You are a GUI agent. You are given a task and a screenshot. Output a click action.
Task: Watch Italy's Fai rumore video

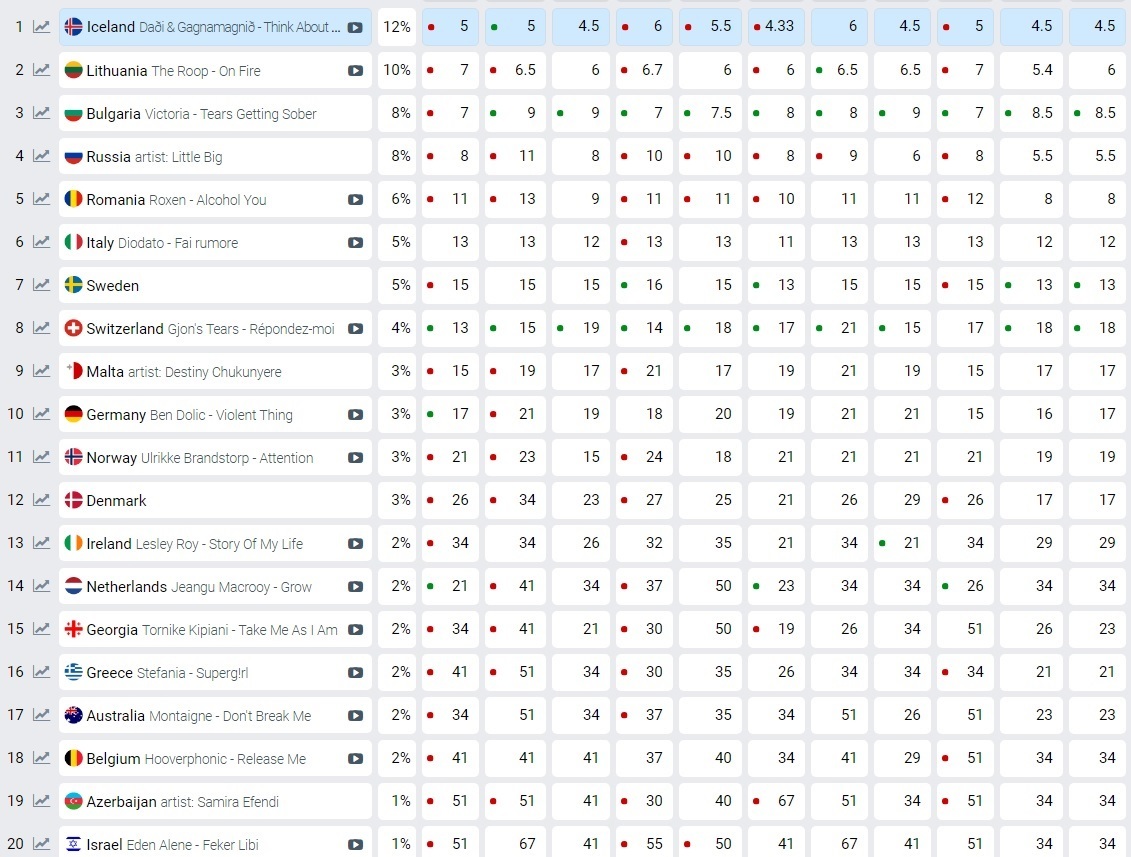355,243
